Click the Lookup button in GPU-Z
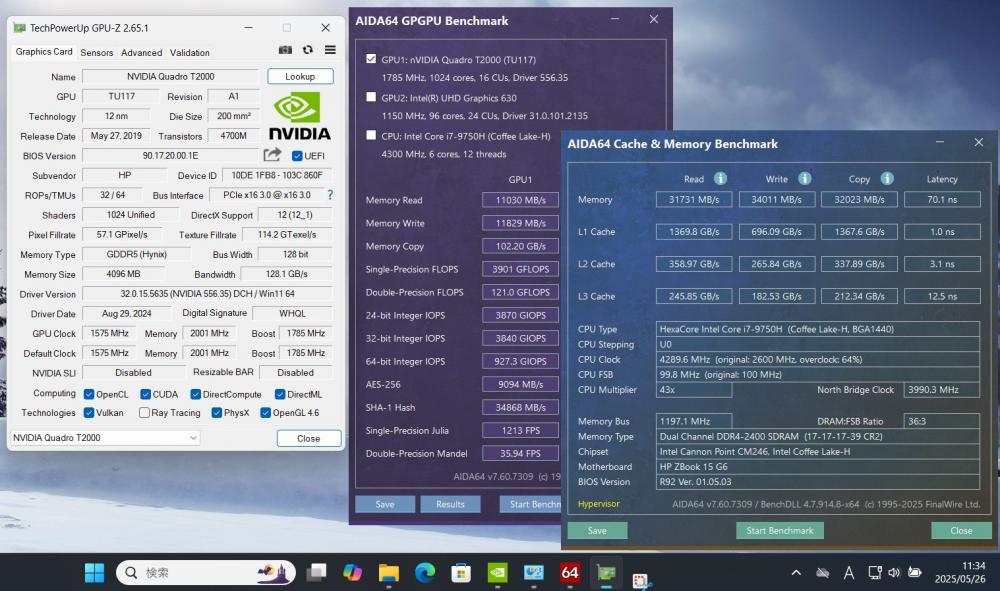1000x591 pixels. pos(300,77)
